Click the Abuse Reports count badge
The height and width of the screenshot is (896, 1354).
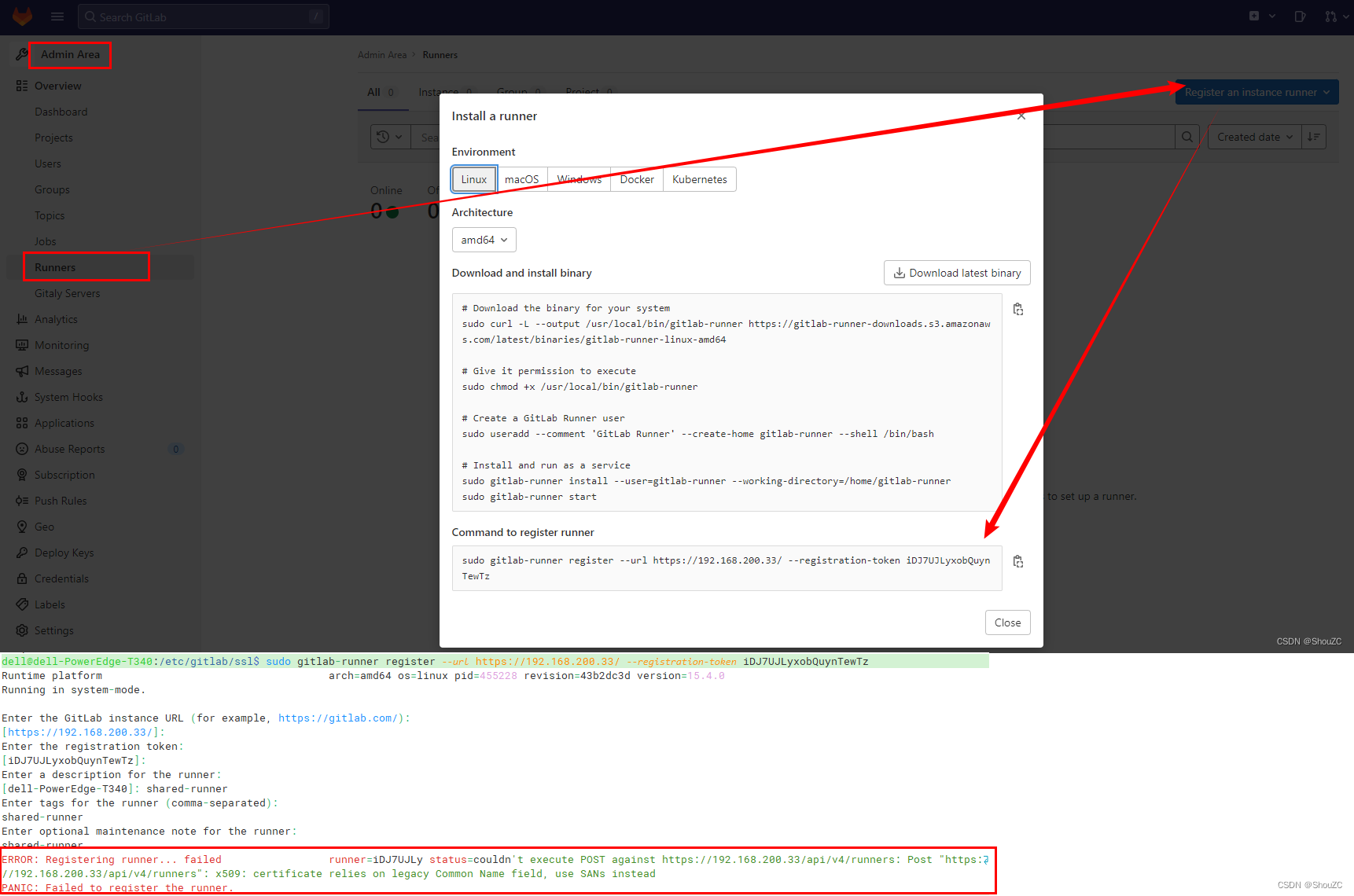(x=175, y=449)
